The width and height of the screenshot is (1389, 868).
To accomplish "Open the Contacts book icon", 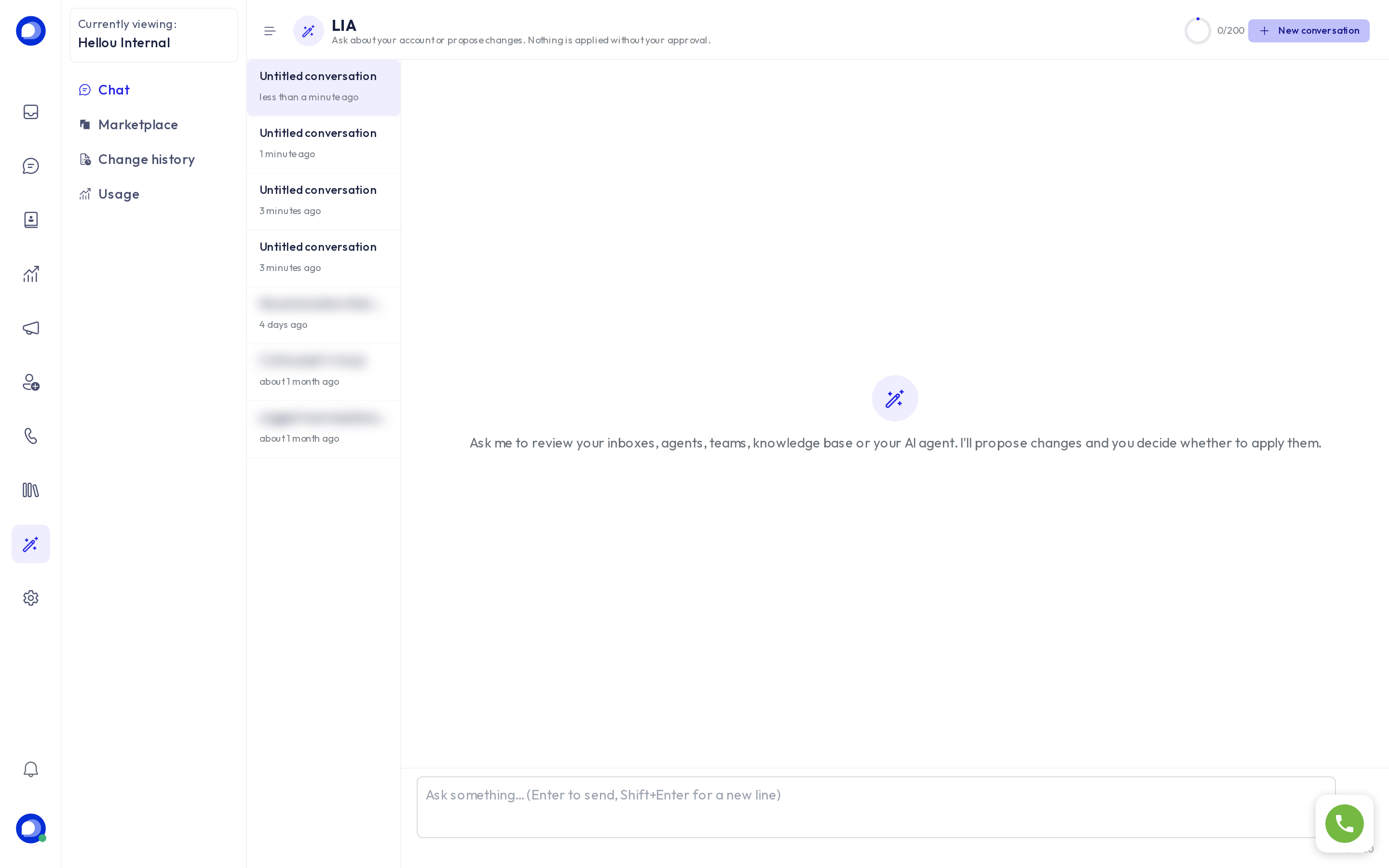I will click(x=30, y=220).
